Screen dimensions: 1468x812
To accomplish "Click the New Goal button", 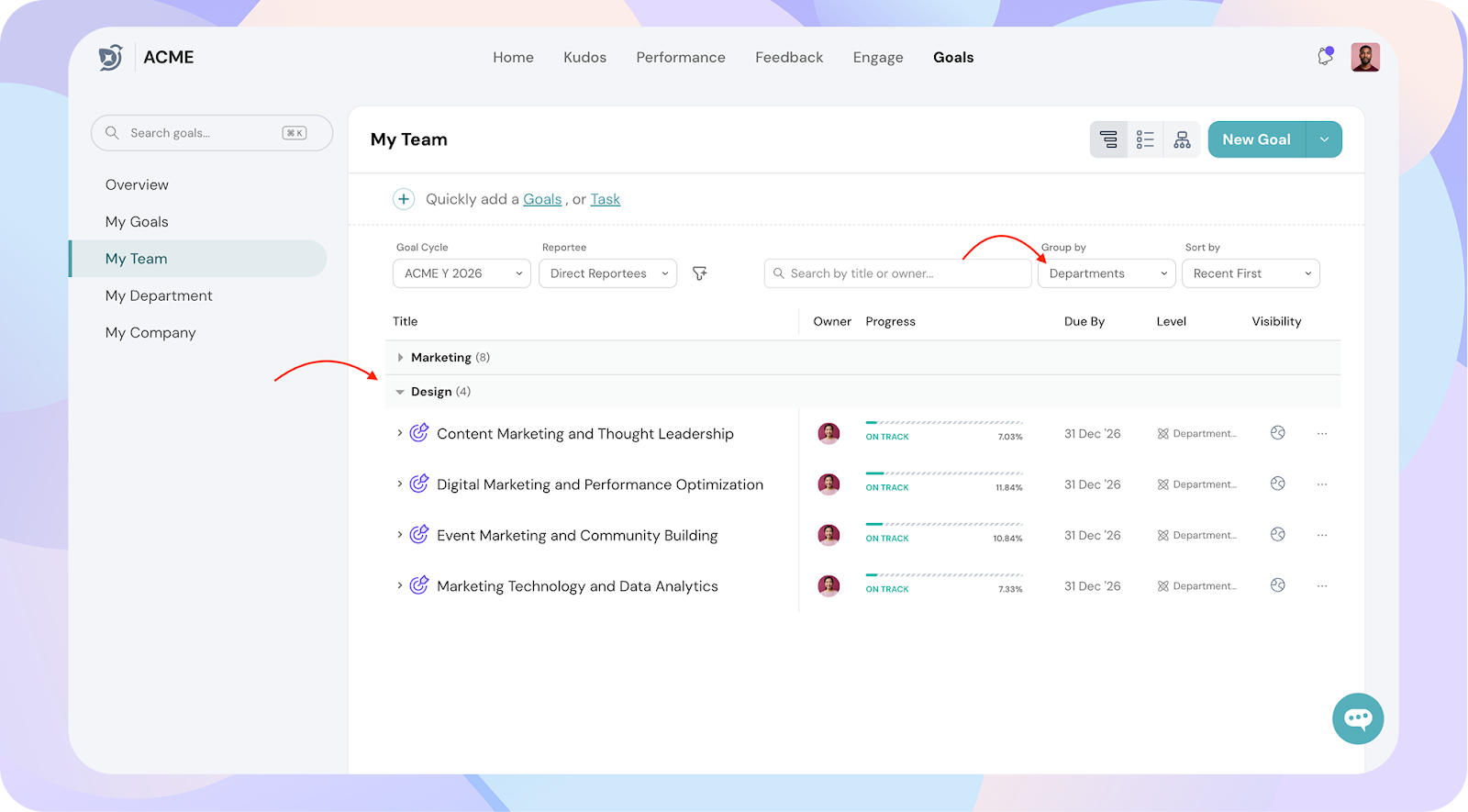I will click(x=1257, y=139).
